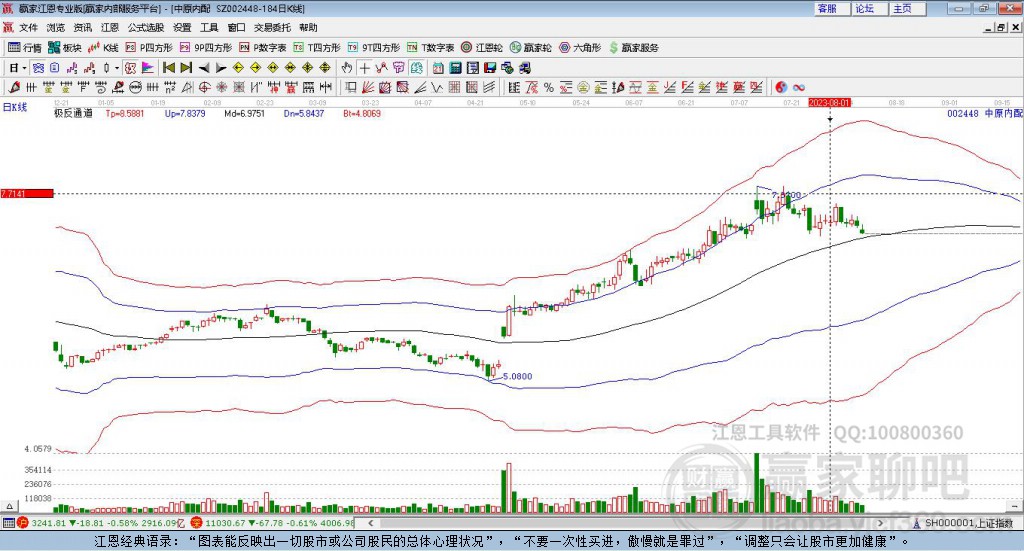Click the 2023-08-01 date marker
Screen dimensions: 1024x551
coord(829,102)
